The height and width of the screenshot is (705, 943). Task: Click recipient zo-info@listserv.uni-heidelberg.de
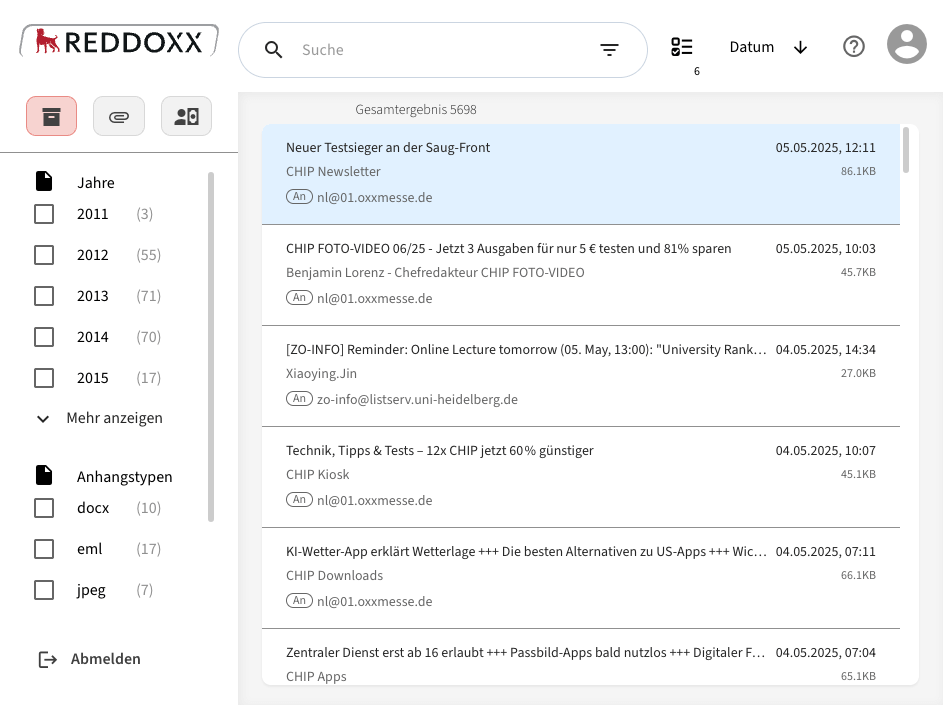tap(417, 399)
